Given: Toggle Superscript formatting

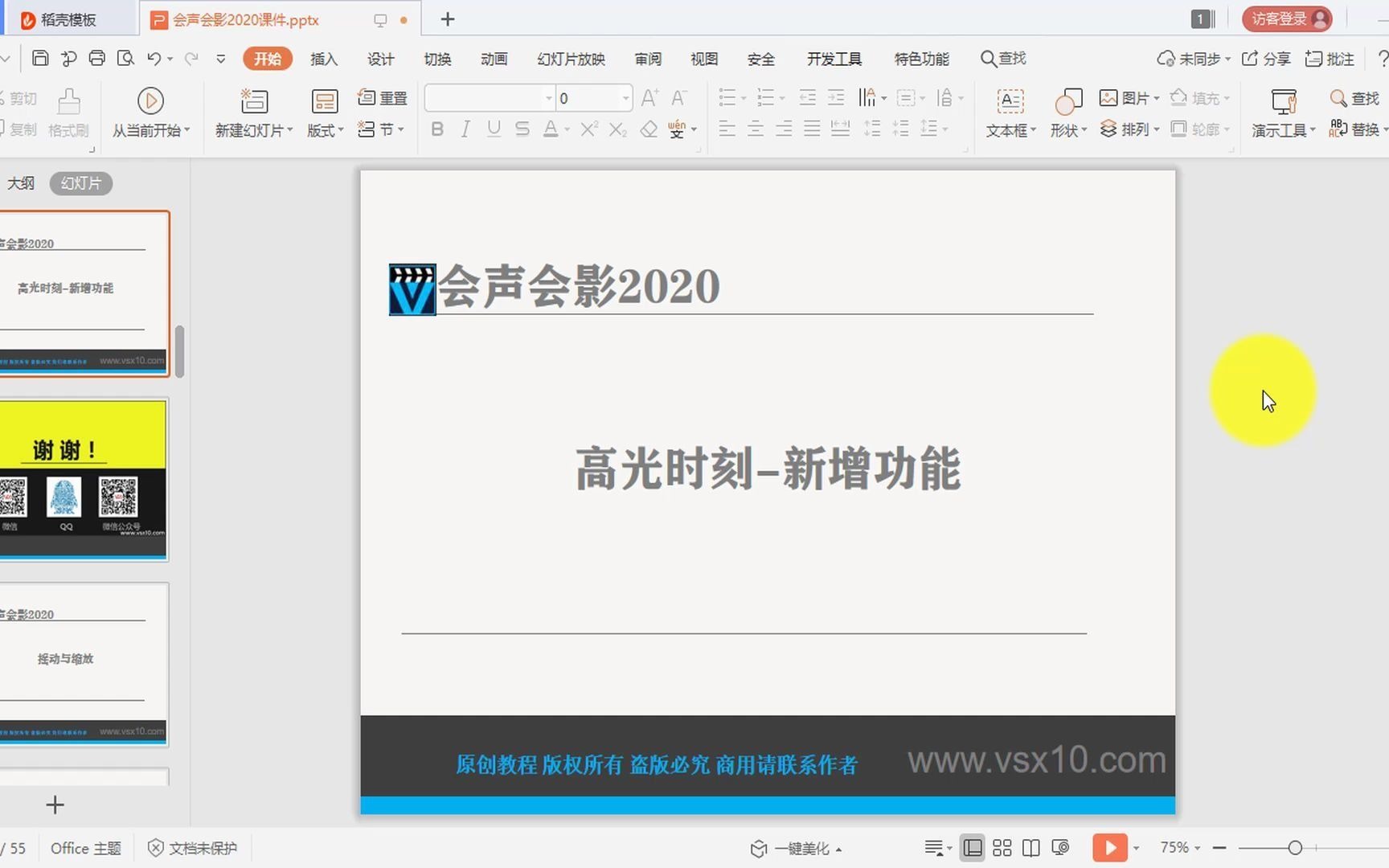Looking at the screenshot, I should pyautogui.click(x=589, y=129).
